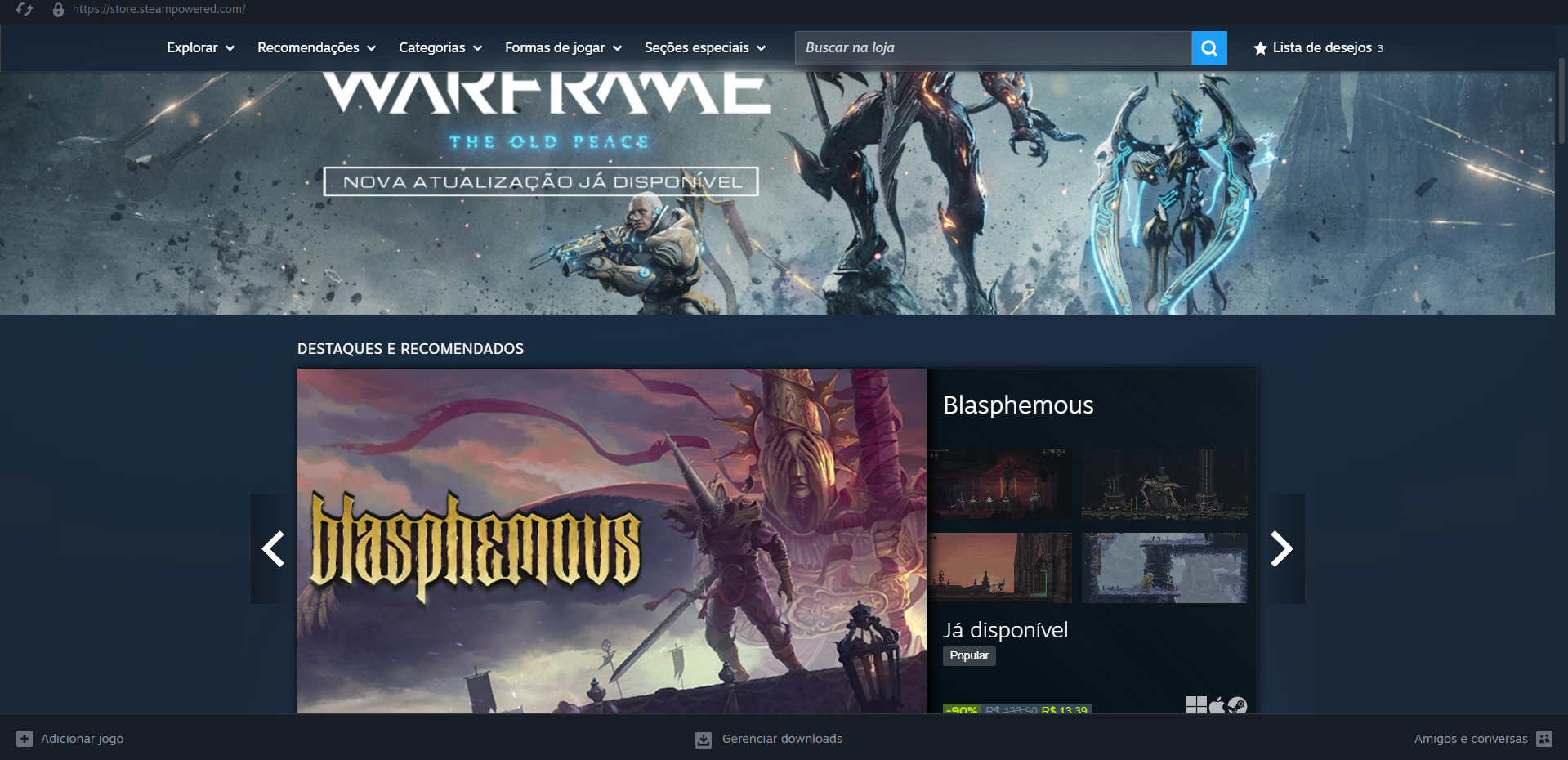Screen dimensions: 1568x760
Task: Open Amigos e conversas chat panel
Action: pyautogui.click(x=1483, y=739)
